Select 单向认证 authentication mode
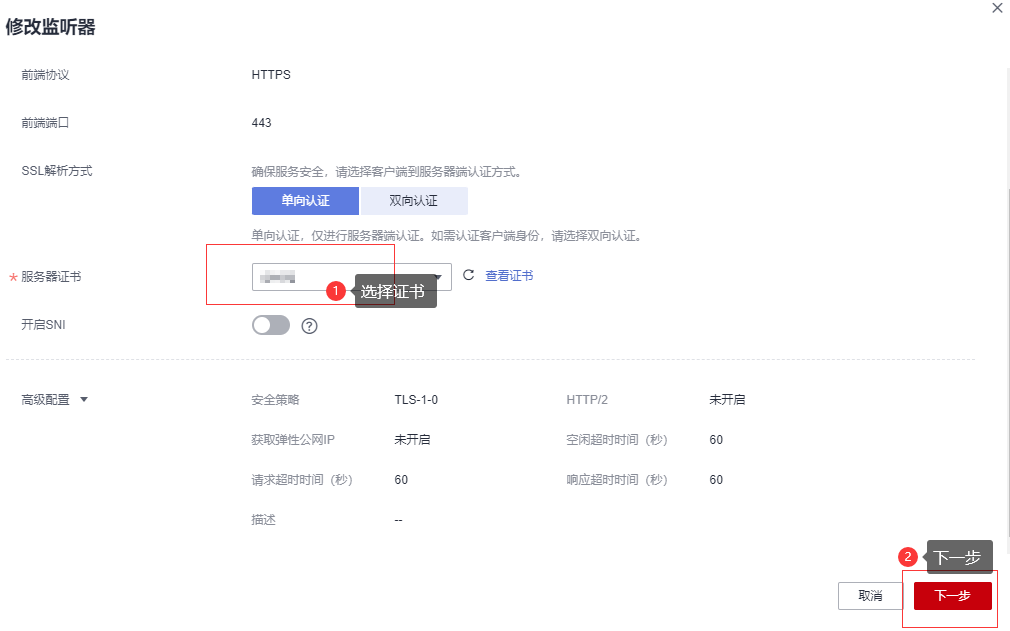Screen dimensions: 1010x631 click(x=305, y=201)
